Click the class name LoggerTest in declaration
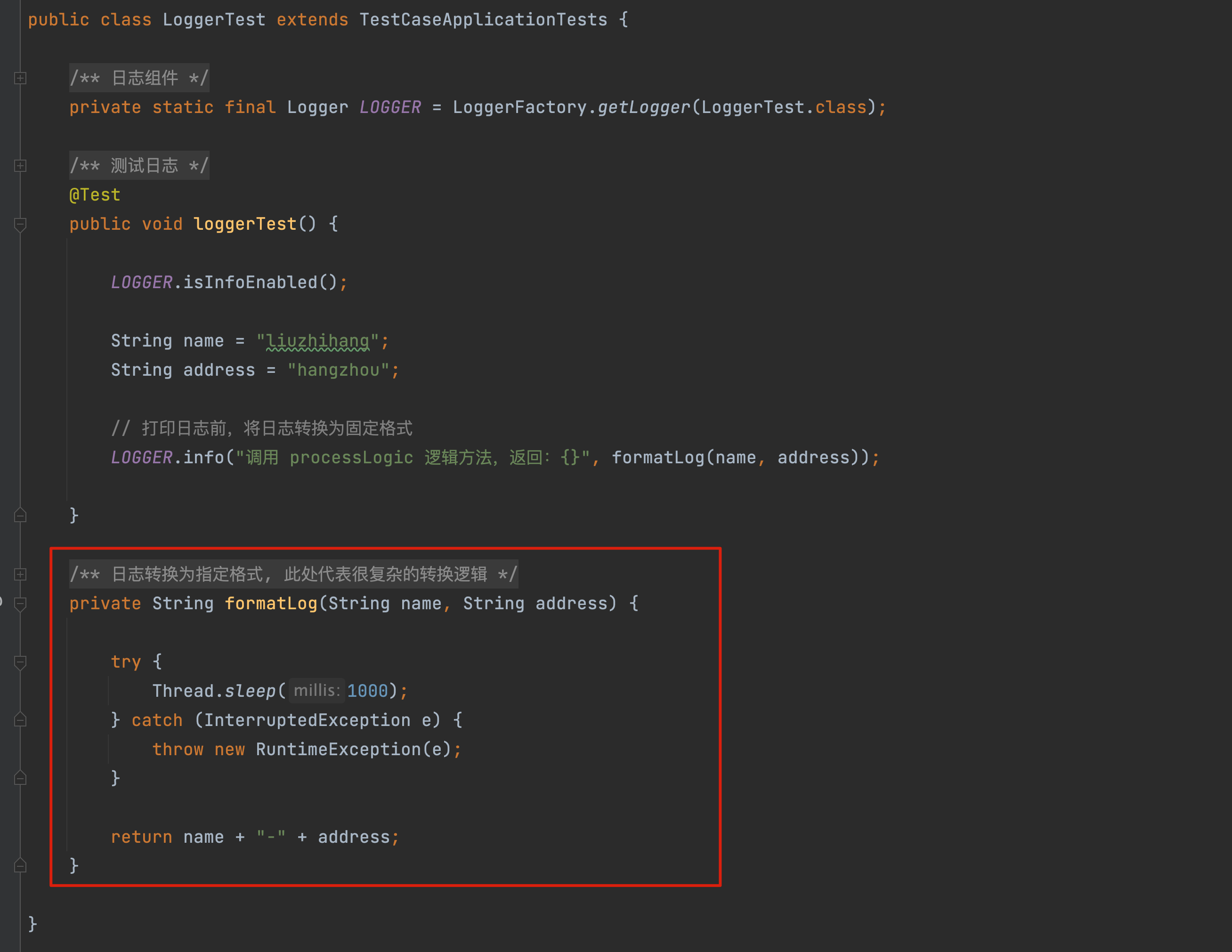 click(214, 20)
